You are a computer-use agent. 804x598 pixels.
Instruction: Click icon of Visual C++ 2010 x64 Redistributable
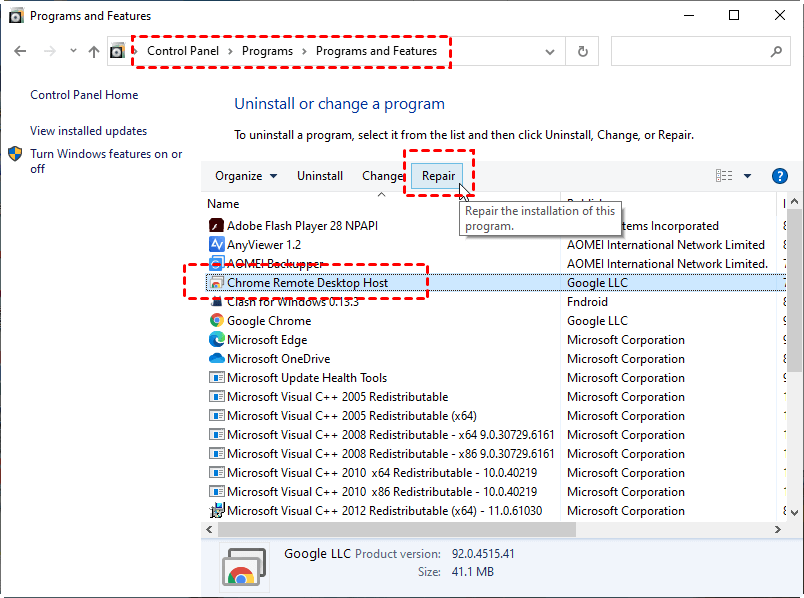pos(216,472)
